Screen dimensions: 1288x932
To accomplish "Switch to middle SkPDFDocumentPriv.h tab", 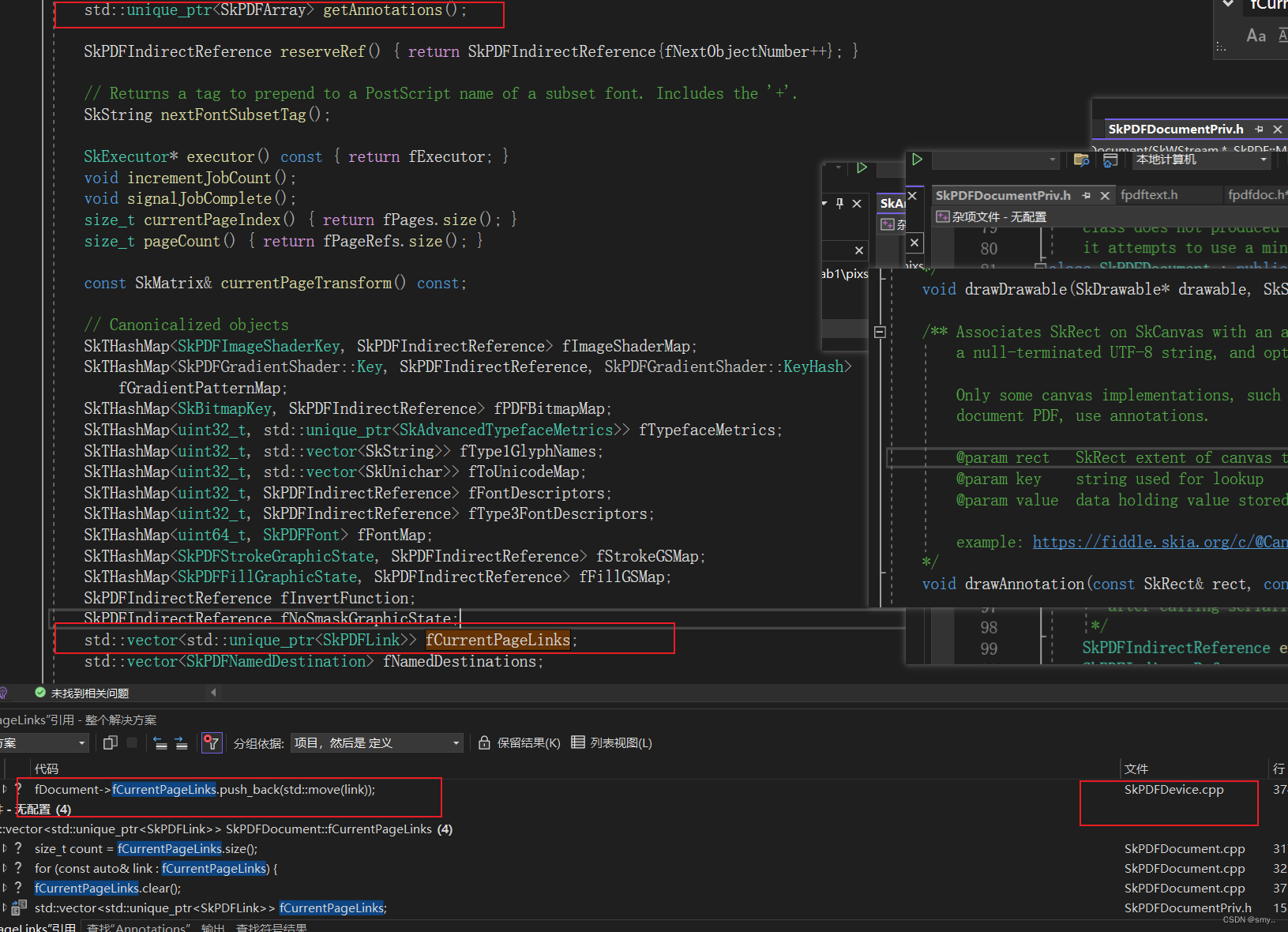I will 1003,195.
